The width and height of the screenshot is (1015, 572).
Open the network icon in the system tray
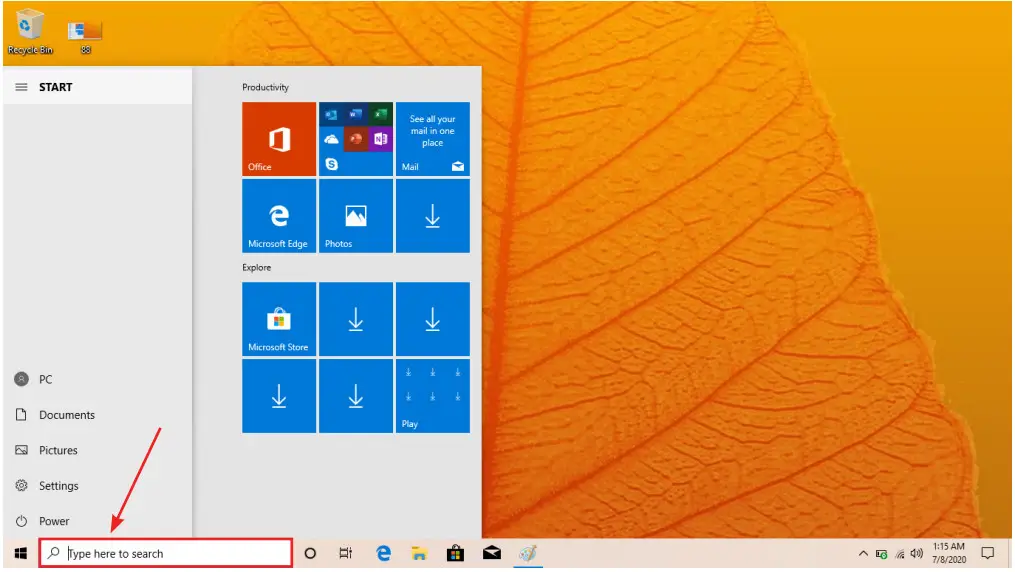coord(900,554)
